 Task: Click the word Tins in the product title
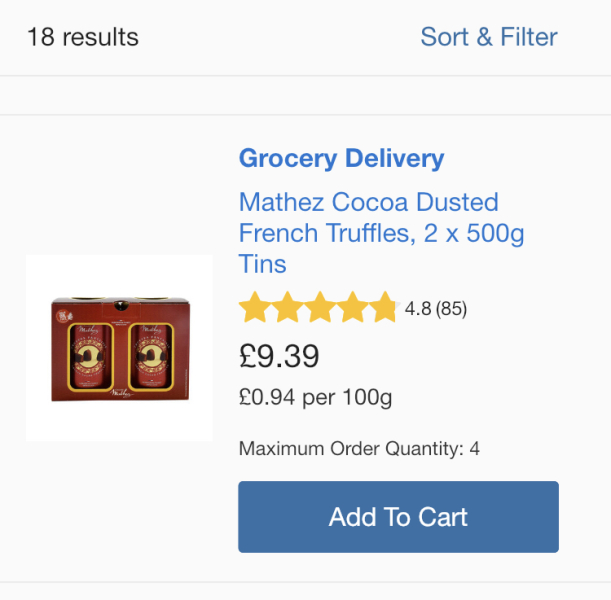coord(263,264)
